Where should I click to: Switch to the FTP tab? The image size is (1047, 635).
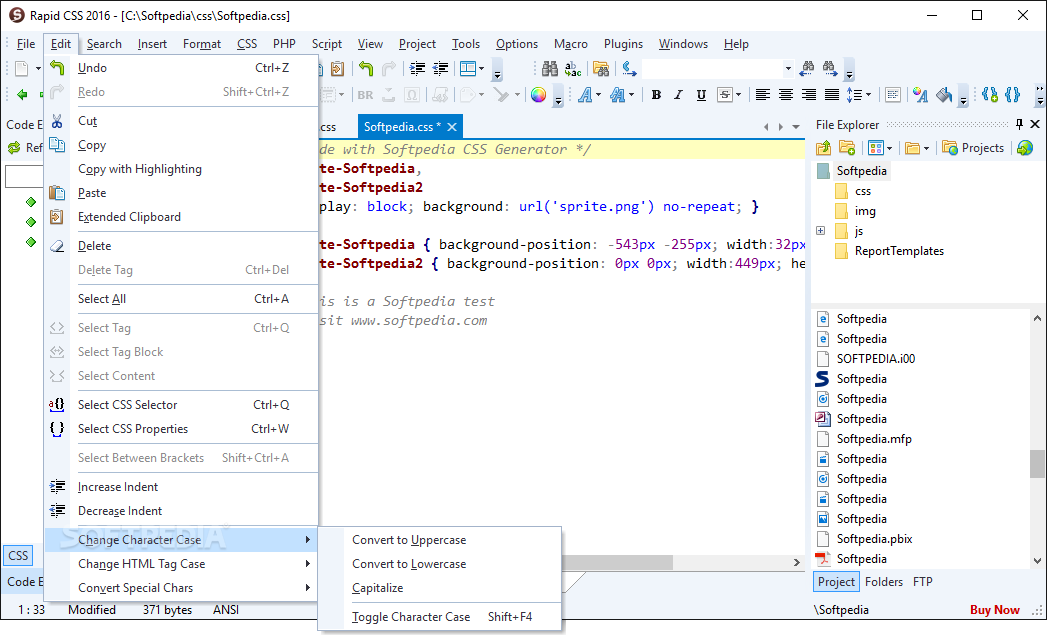pyautogui.click(x=923, y=582)
